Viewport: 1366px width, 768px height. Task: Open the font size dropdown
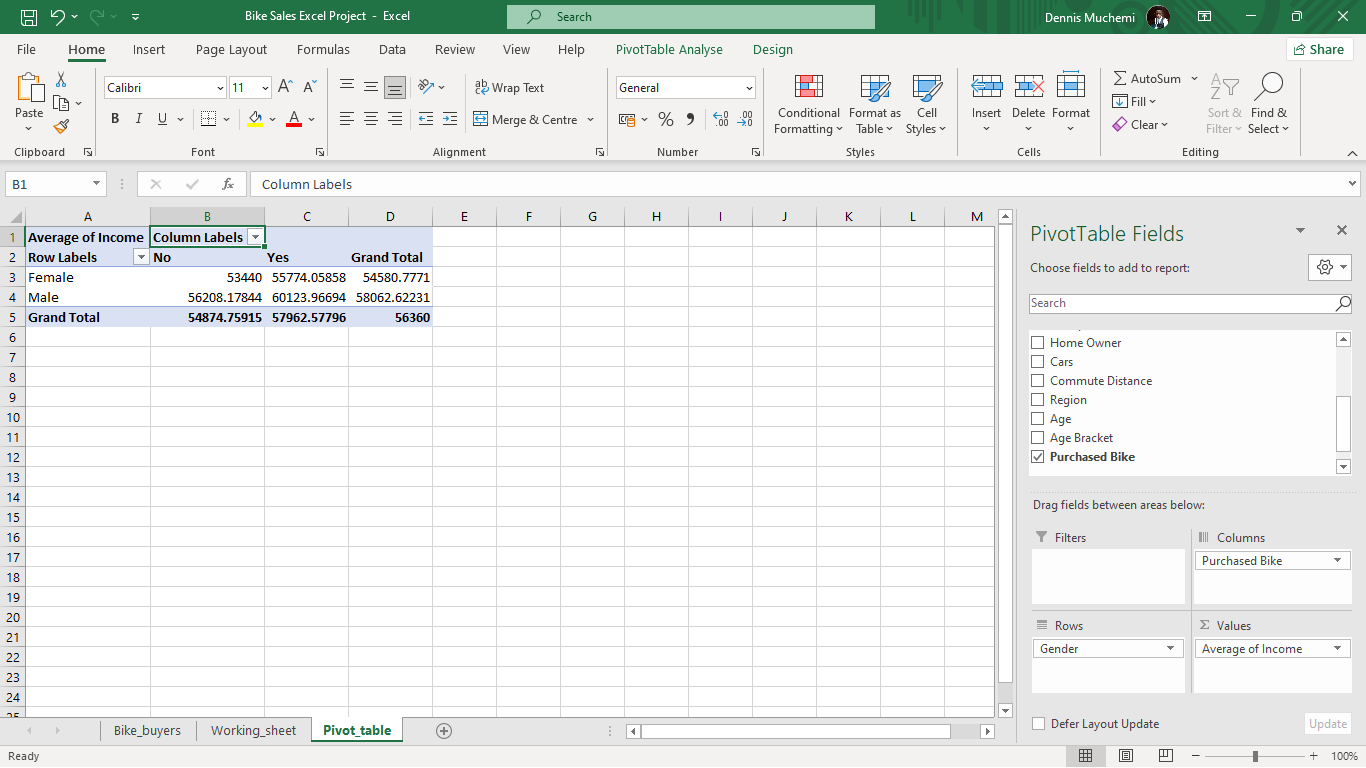265,88
